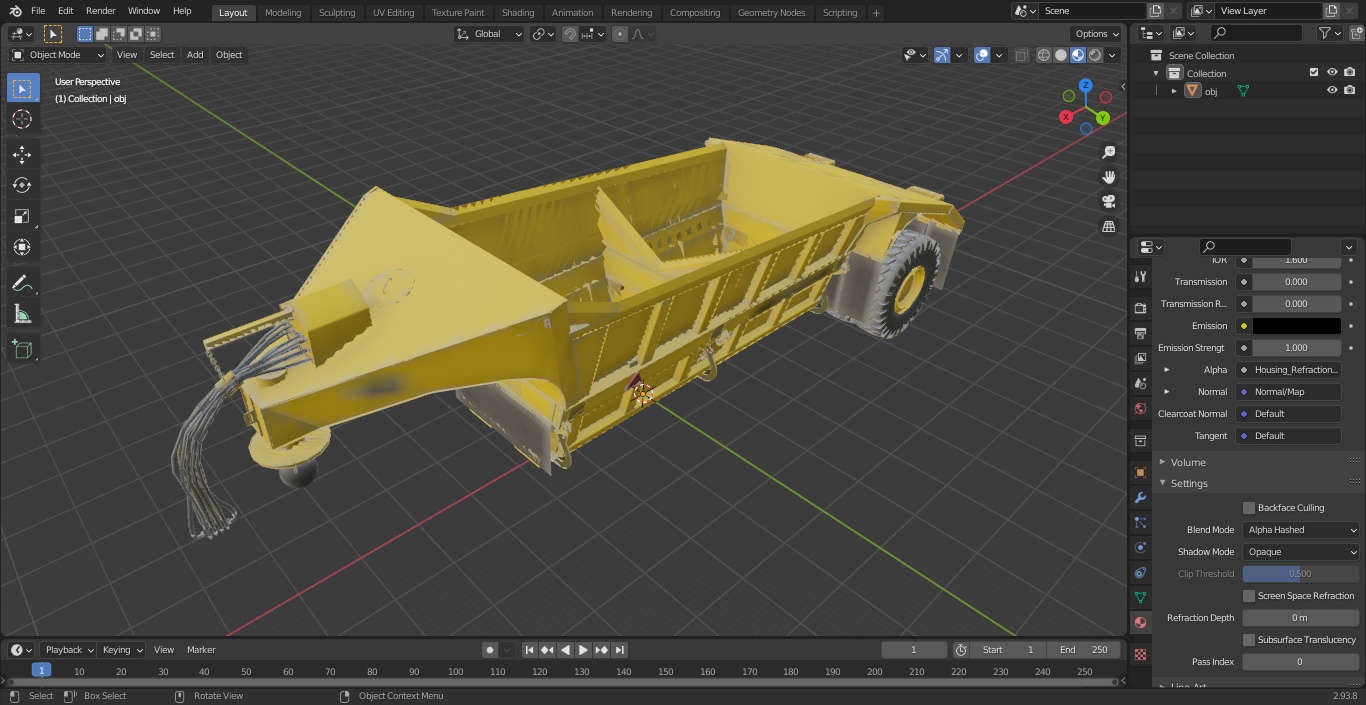1366x705 pixels.
Task: Open the Object properties tab
Action: (x=1140, y=472)
